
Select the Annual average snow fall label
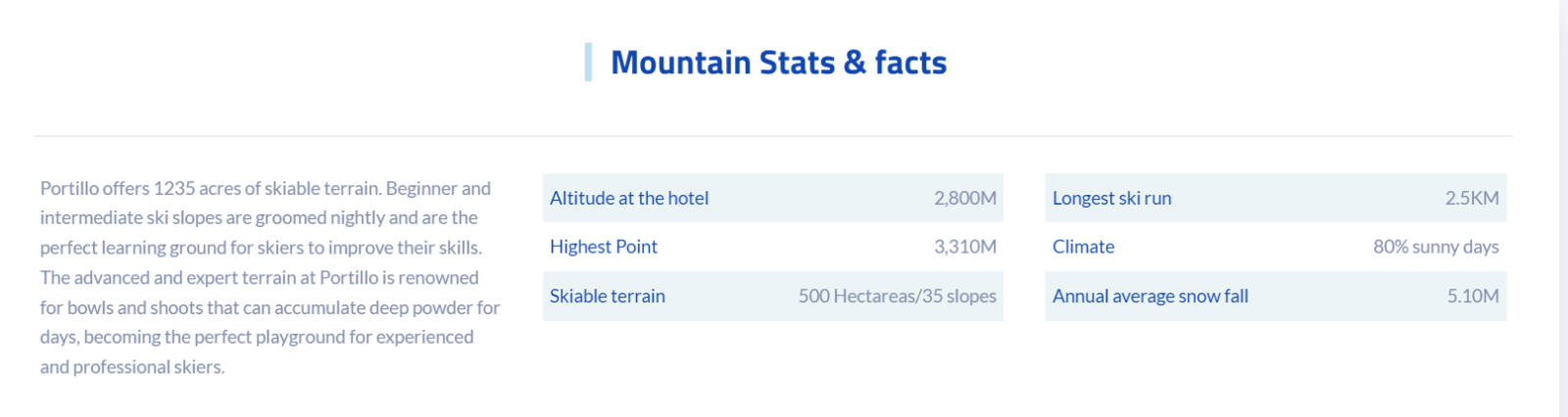pyautogui.click(x=1151, y=296)
